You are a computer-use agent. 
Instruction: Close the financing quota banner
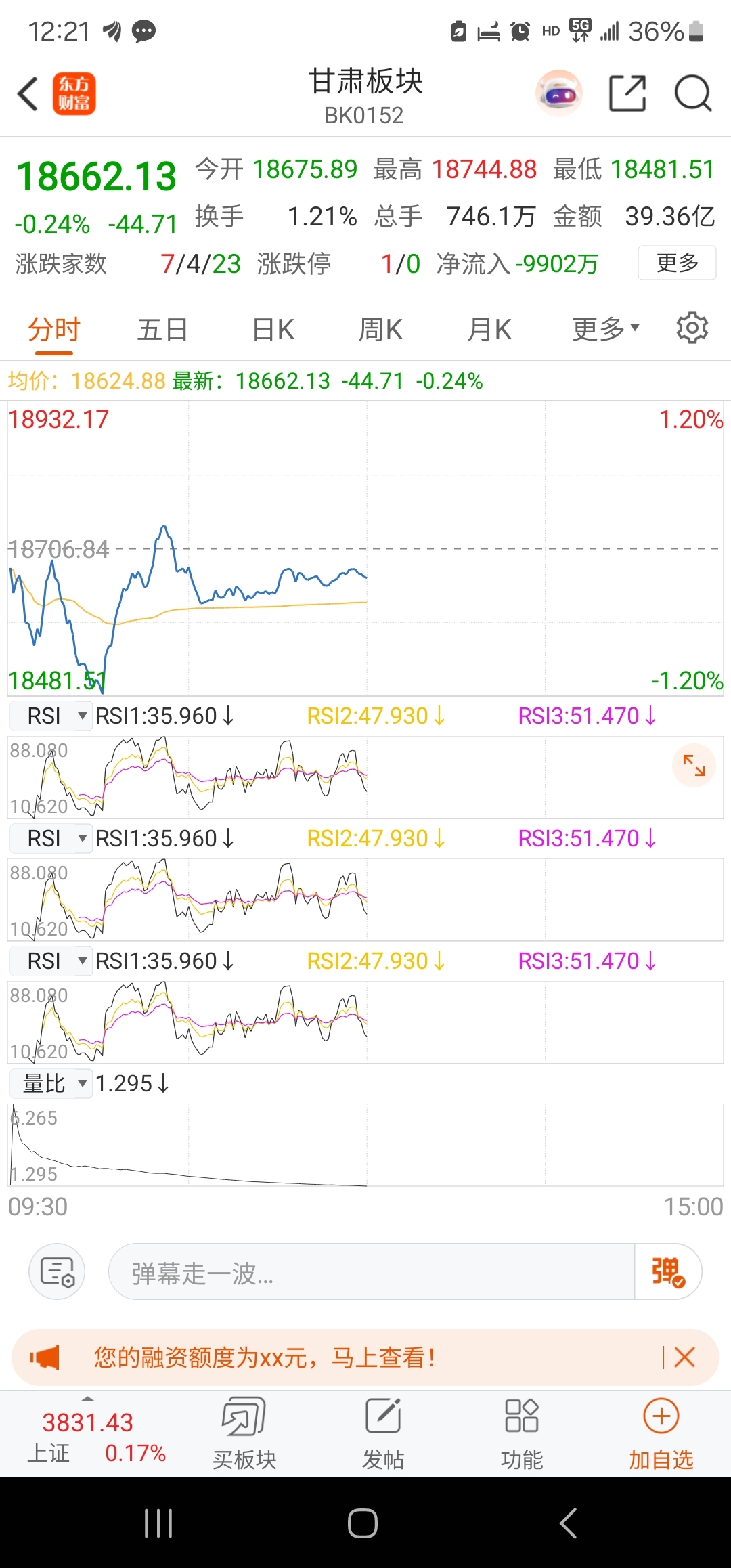coord(684,1357)
